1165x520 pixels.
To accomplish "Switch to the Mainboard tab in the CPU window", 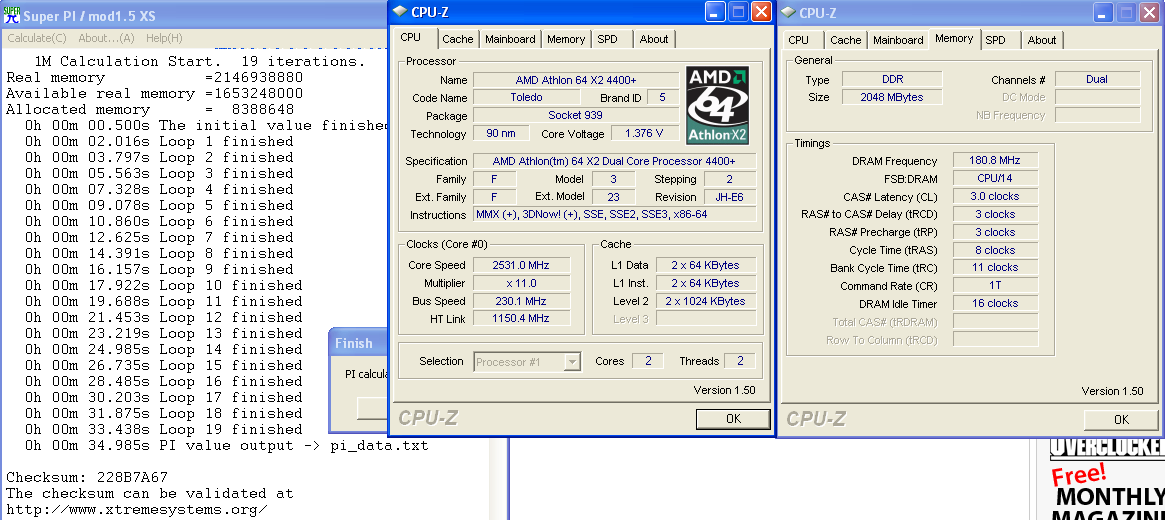I will [510, 39].
